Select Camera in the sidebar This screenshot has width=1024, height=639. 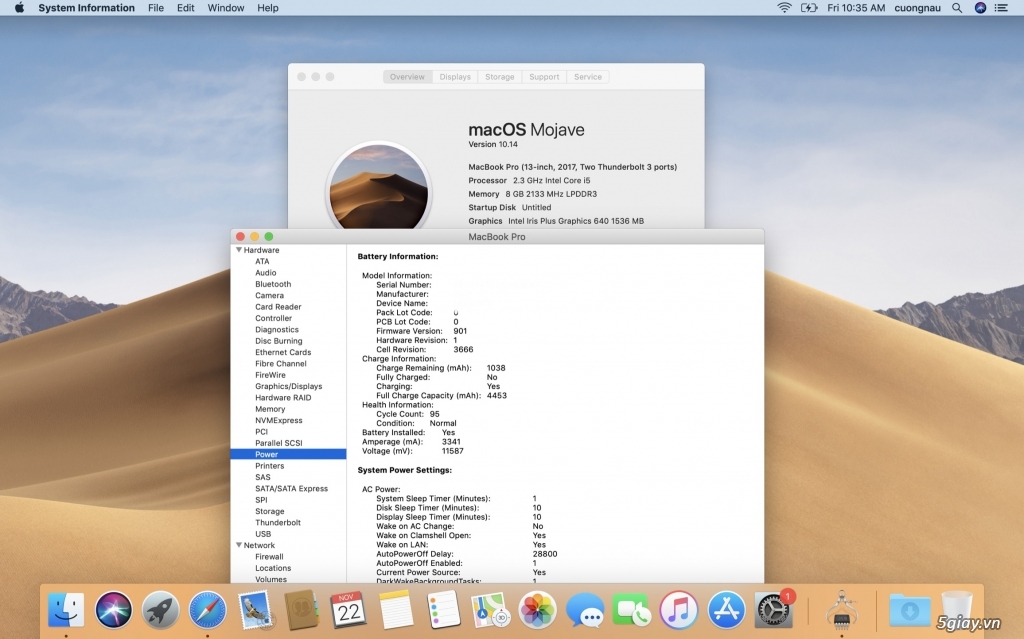(269, 295)
